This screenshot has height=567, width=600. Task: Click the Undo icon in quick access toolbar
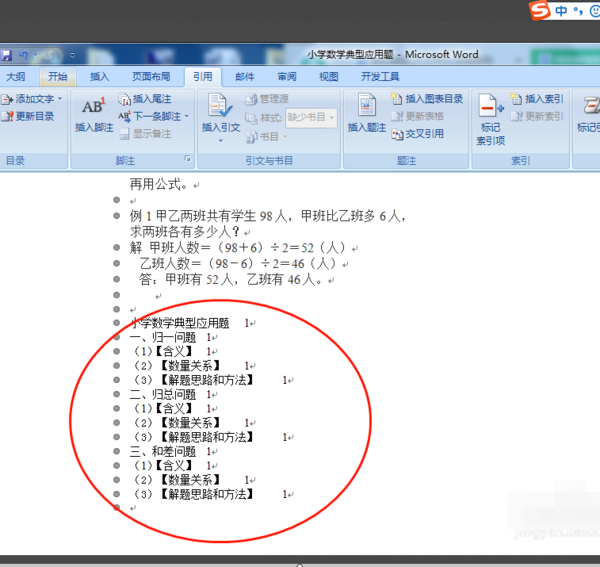[24, 55]
